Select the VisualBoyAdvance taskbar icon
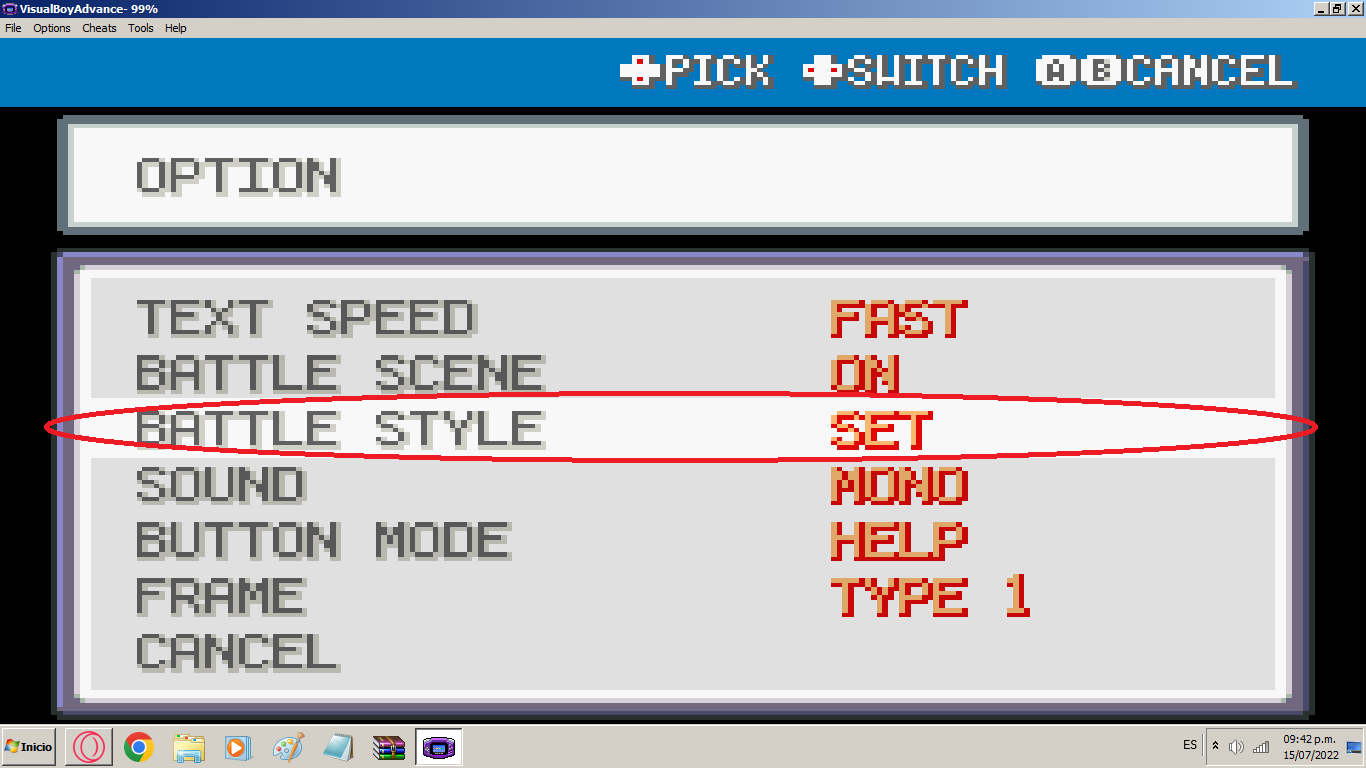The height and width of the screenshot is (768, 1366). 439,747
